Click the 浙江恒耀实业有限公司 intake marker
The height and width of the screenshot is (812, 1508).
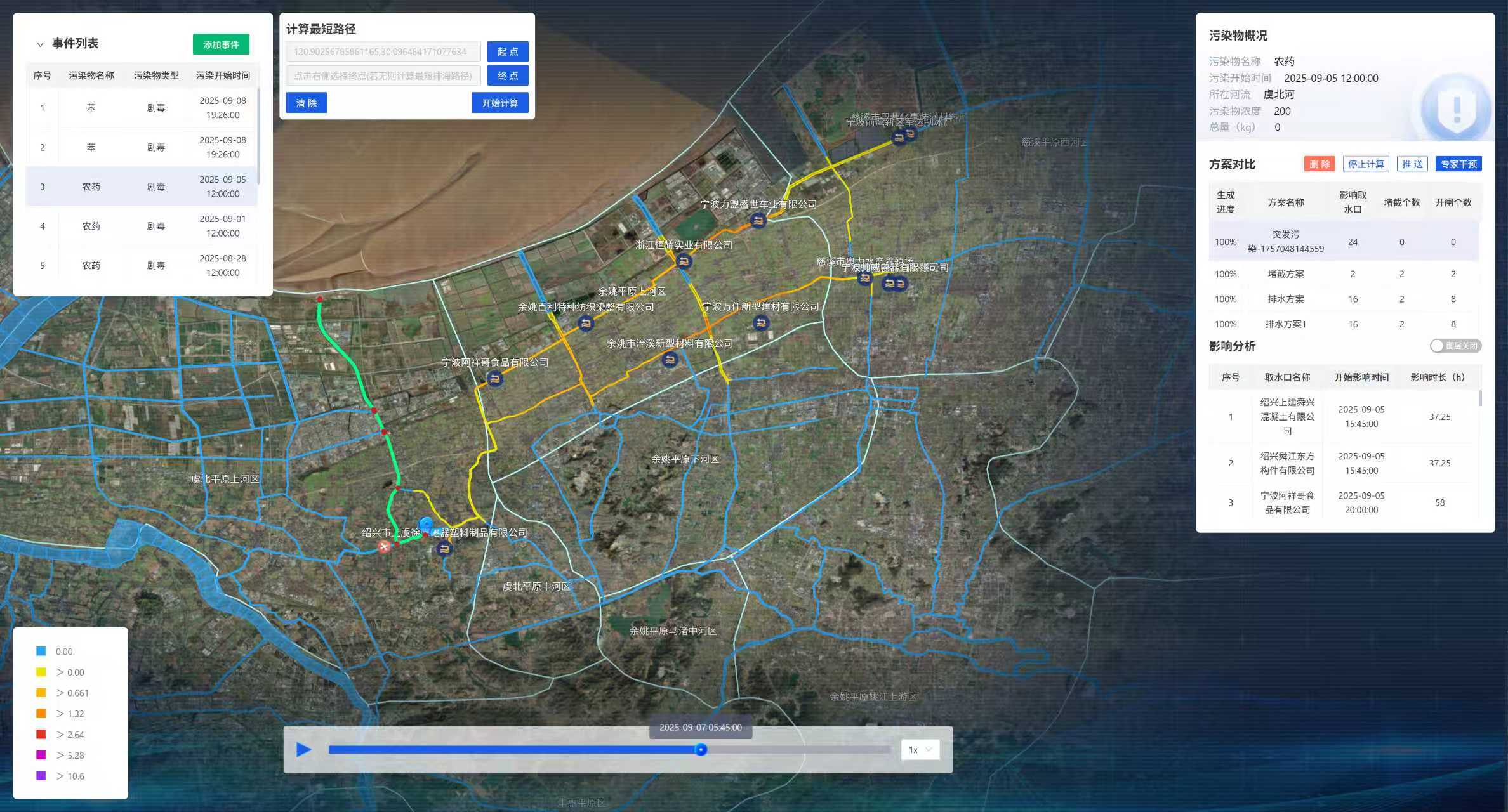tap(684, 261)
